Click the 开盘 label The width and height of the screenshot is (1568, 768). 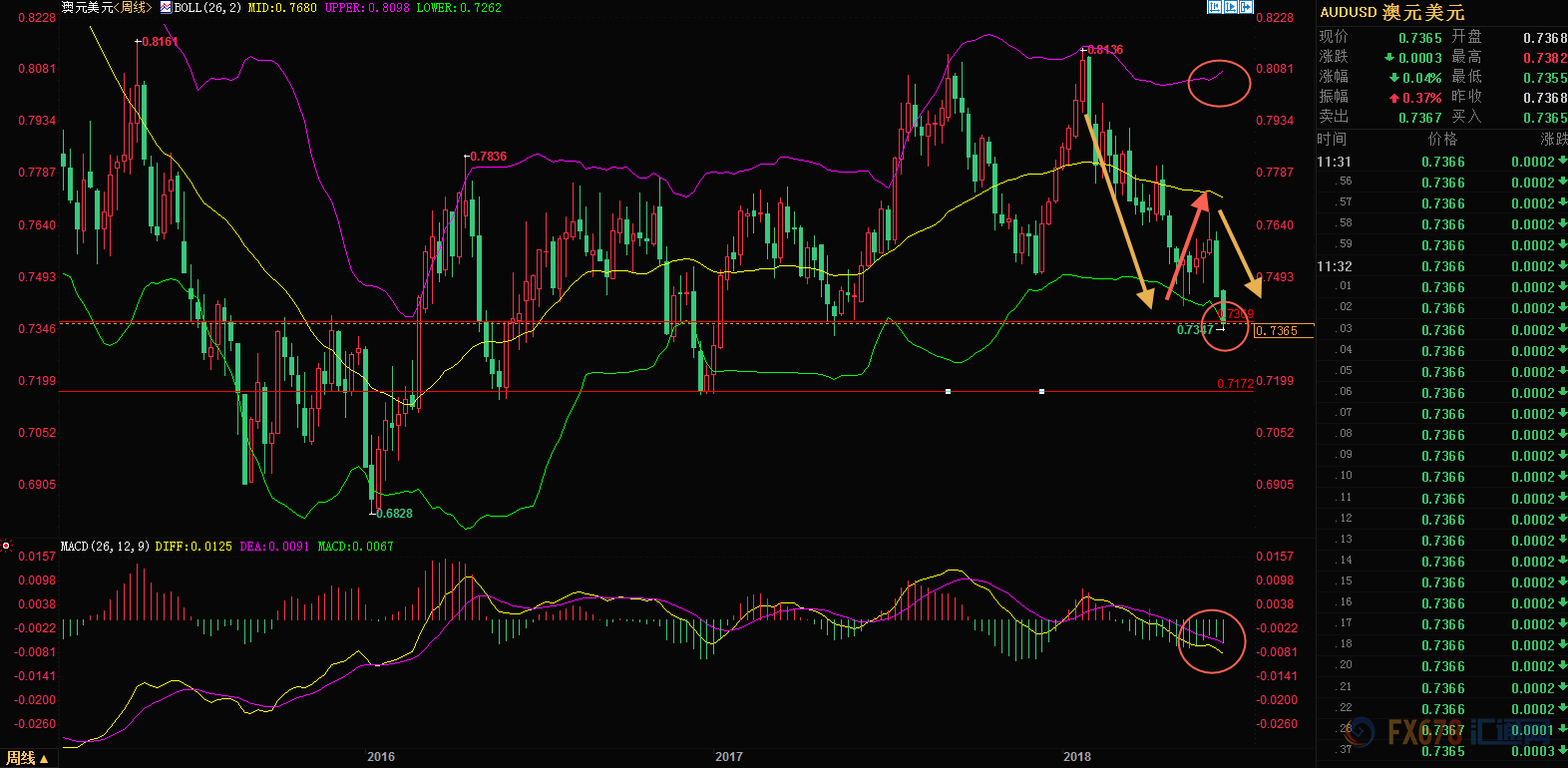click(1466, 37)
